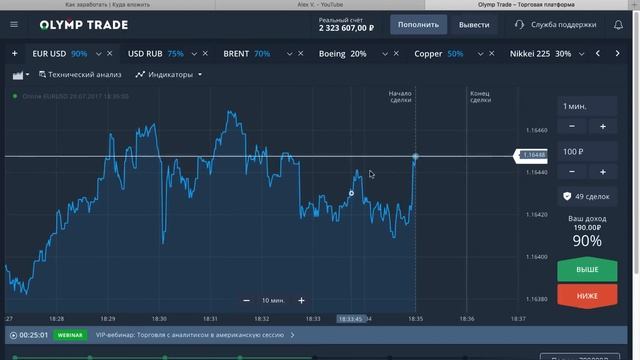The height and width of the screenshot is (360, 640).
Task: Switch to YouTube browser tab
Action: tap(320, 4)
